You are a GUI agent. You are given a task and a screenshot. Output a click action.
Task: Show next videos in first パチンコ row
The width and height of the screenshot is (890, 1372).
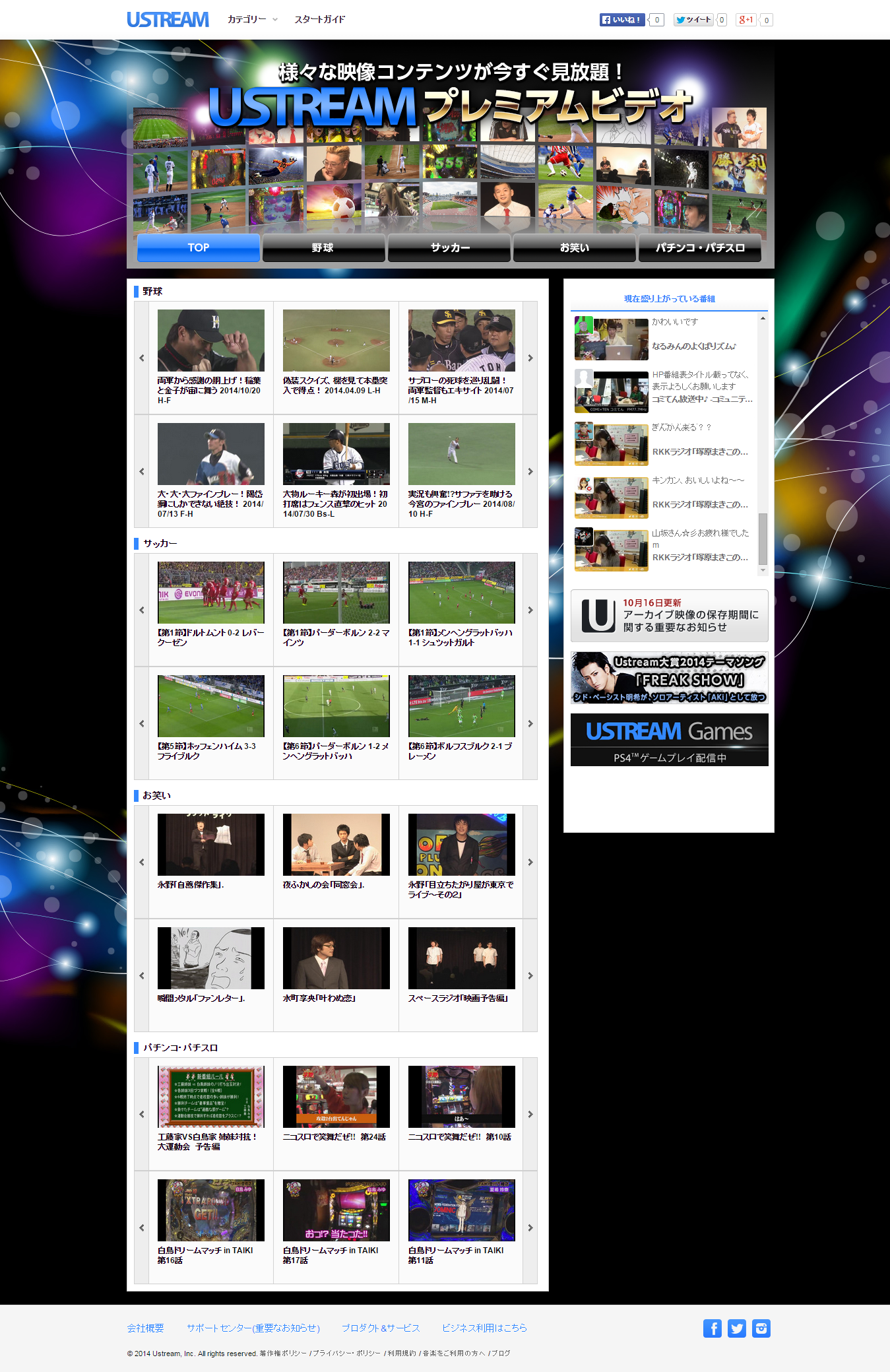[x=530, y=1114]
